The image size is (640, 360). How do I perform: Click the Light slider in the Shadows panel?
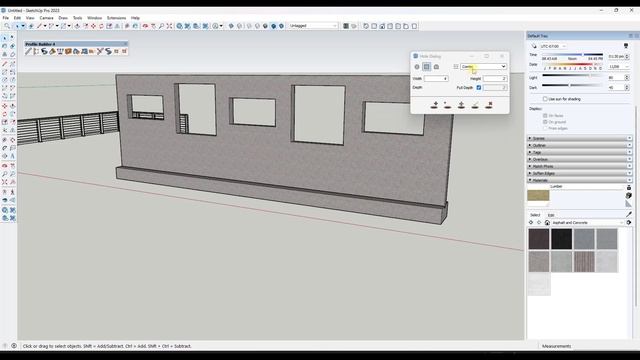572,76
